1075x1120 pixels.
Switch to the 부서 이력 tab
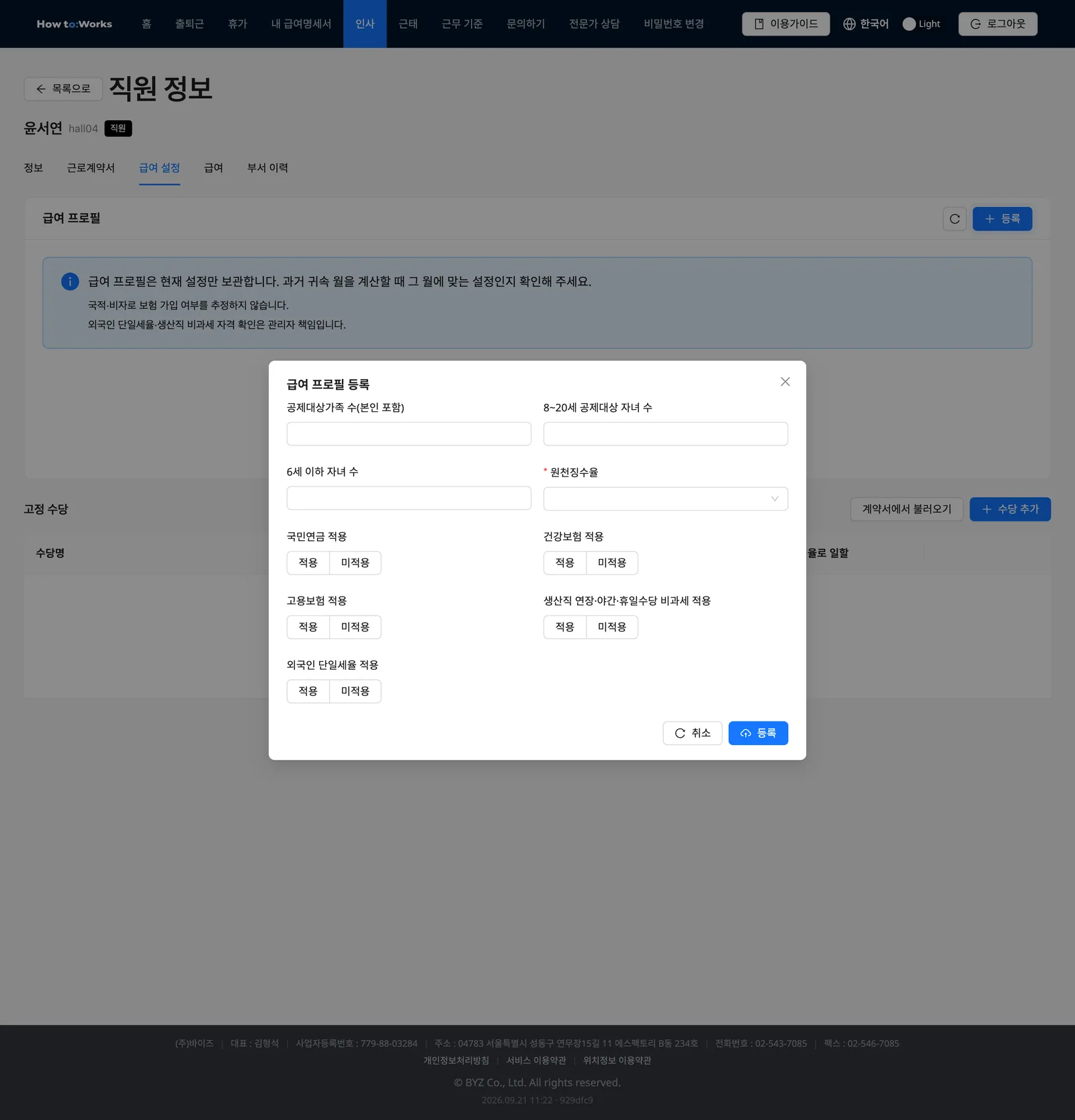[x=267, y=168]
